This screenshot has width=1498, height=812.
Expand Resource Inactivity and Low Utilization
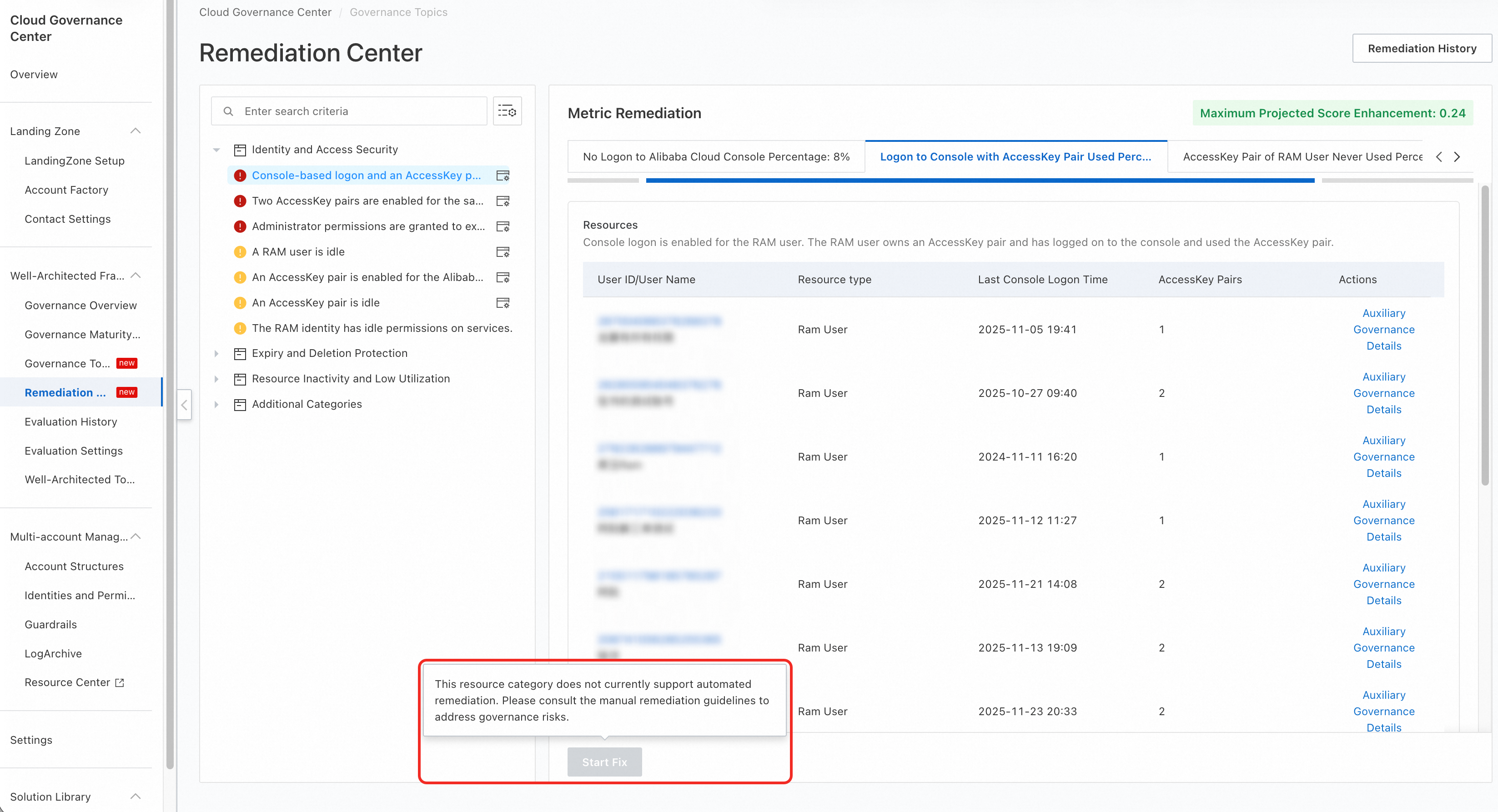216,379
